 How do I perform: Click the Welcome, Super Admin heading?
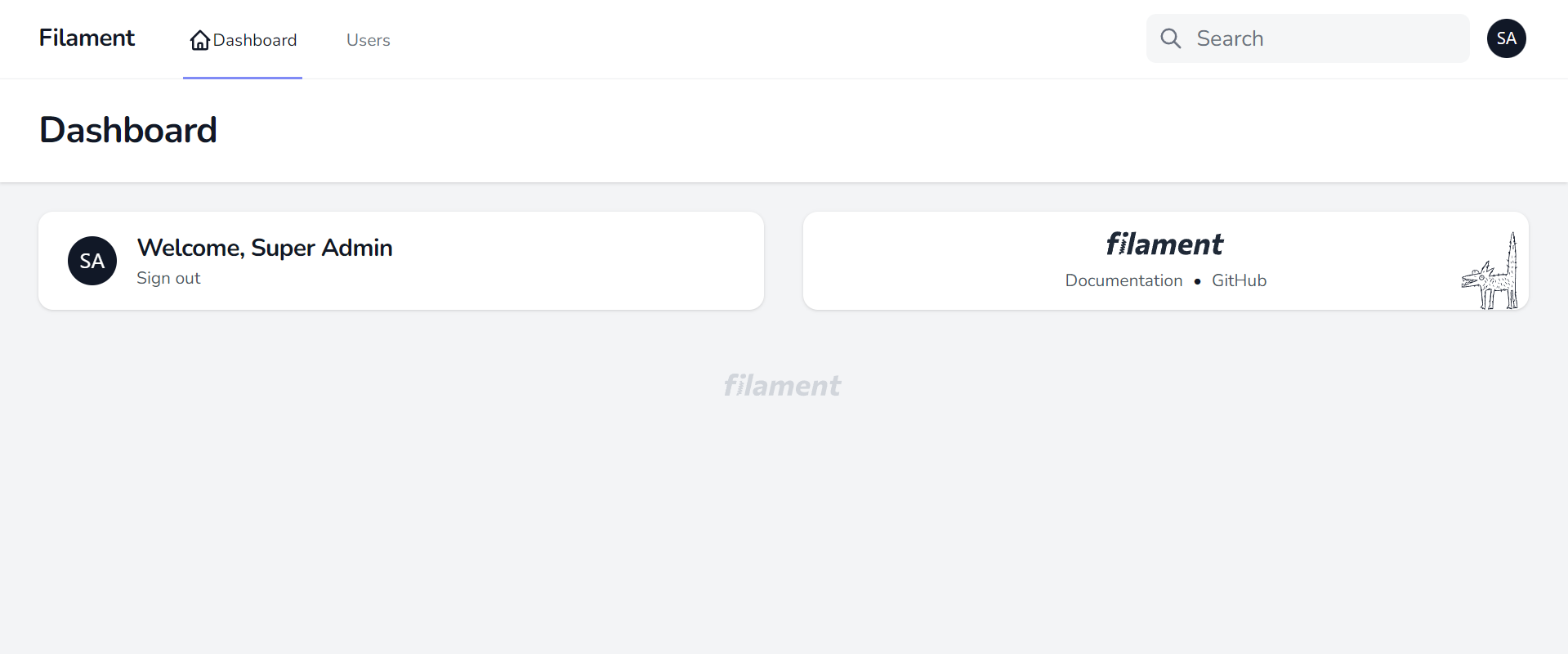pyautogui.click(x=264, y=247)
